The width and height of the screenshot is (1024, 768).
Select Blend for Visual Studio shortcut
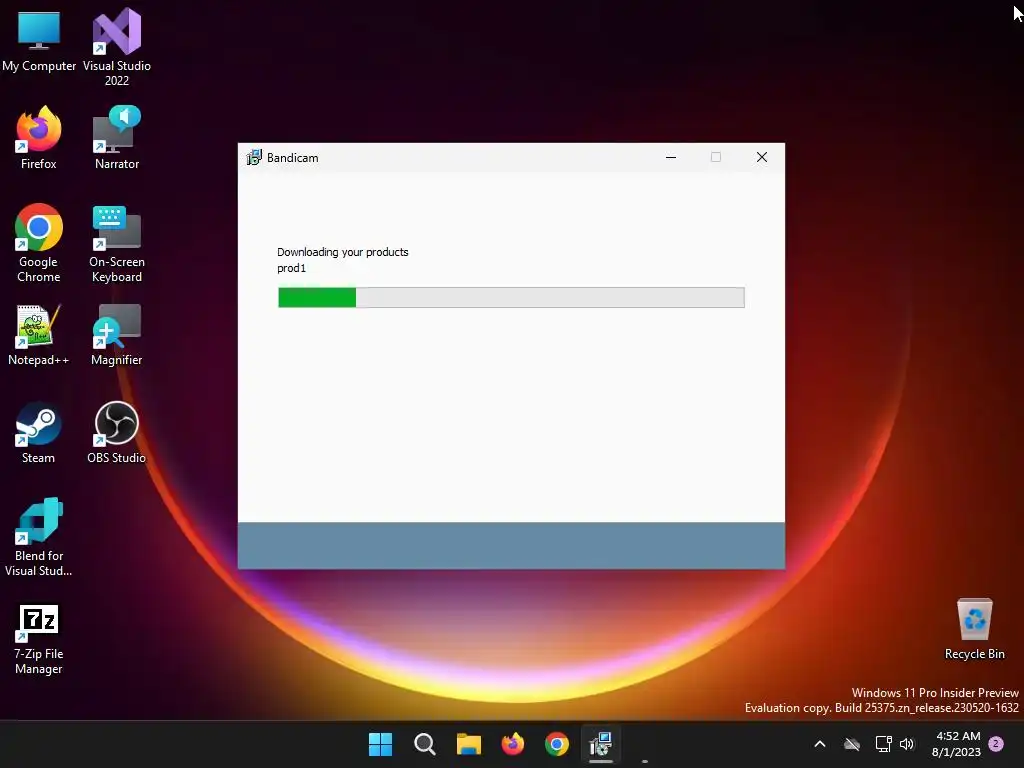(x=39, y=537)
